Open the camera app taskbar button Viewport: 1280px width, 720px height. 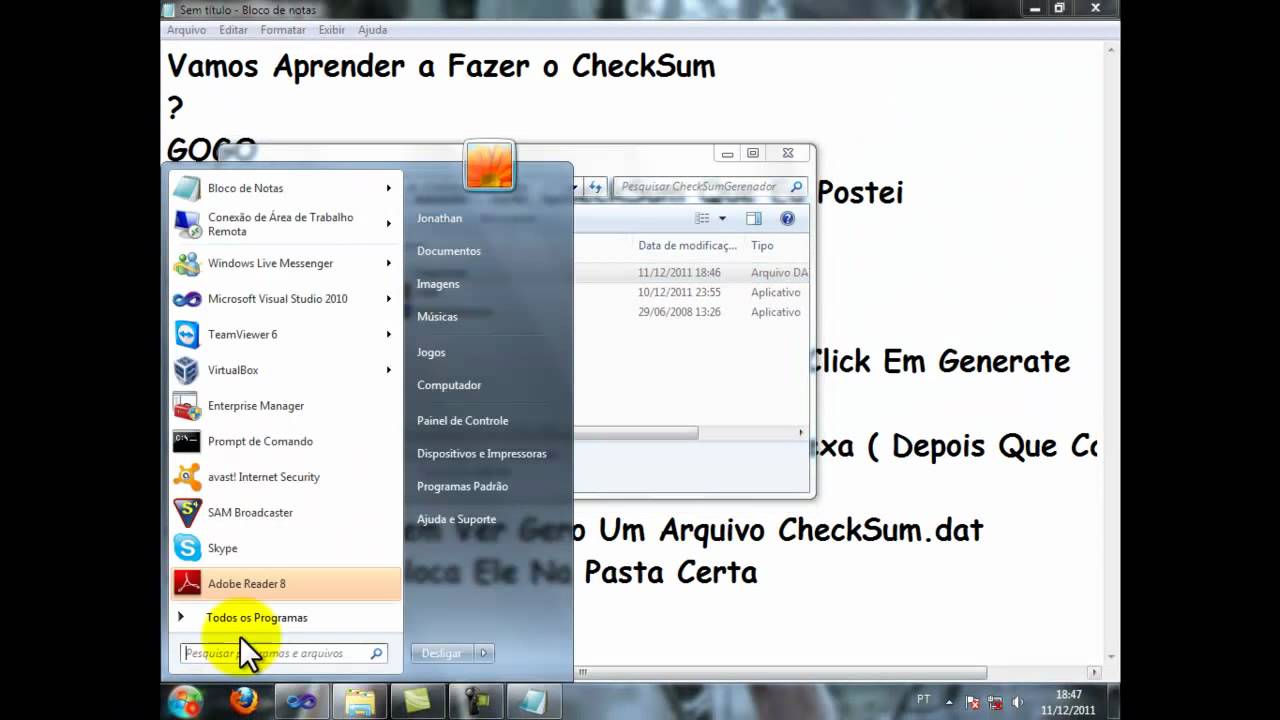[x=475, y=702]
